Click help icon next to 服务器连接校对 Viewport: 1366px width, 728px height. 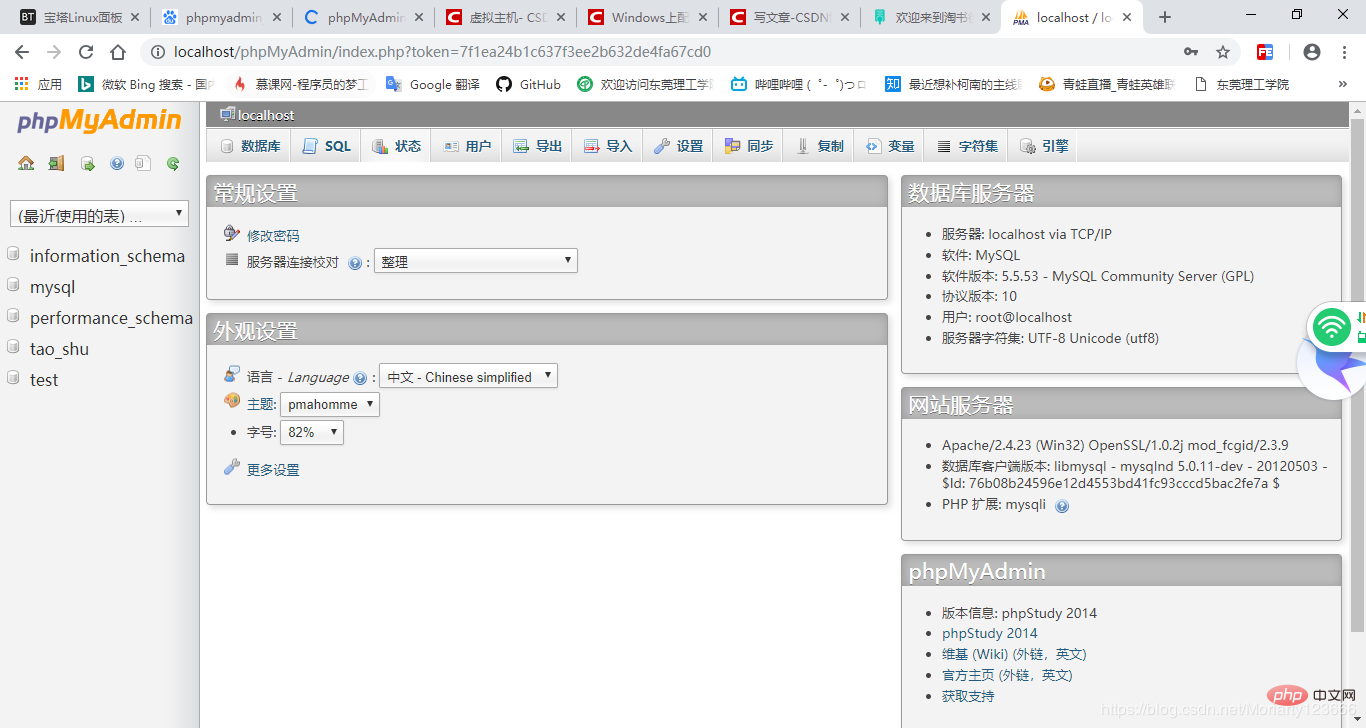pos(355,263)
